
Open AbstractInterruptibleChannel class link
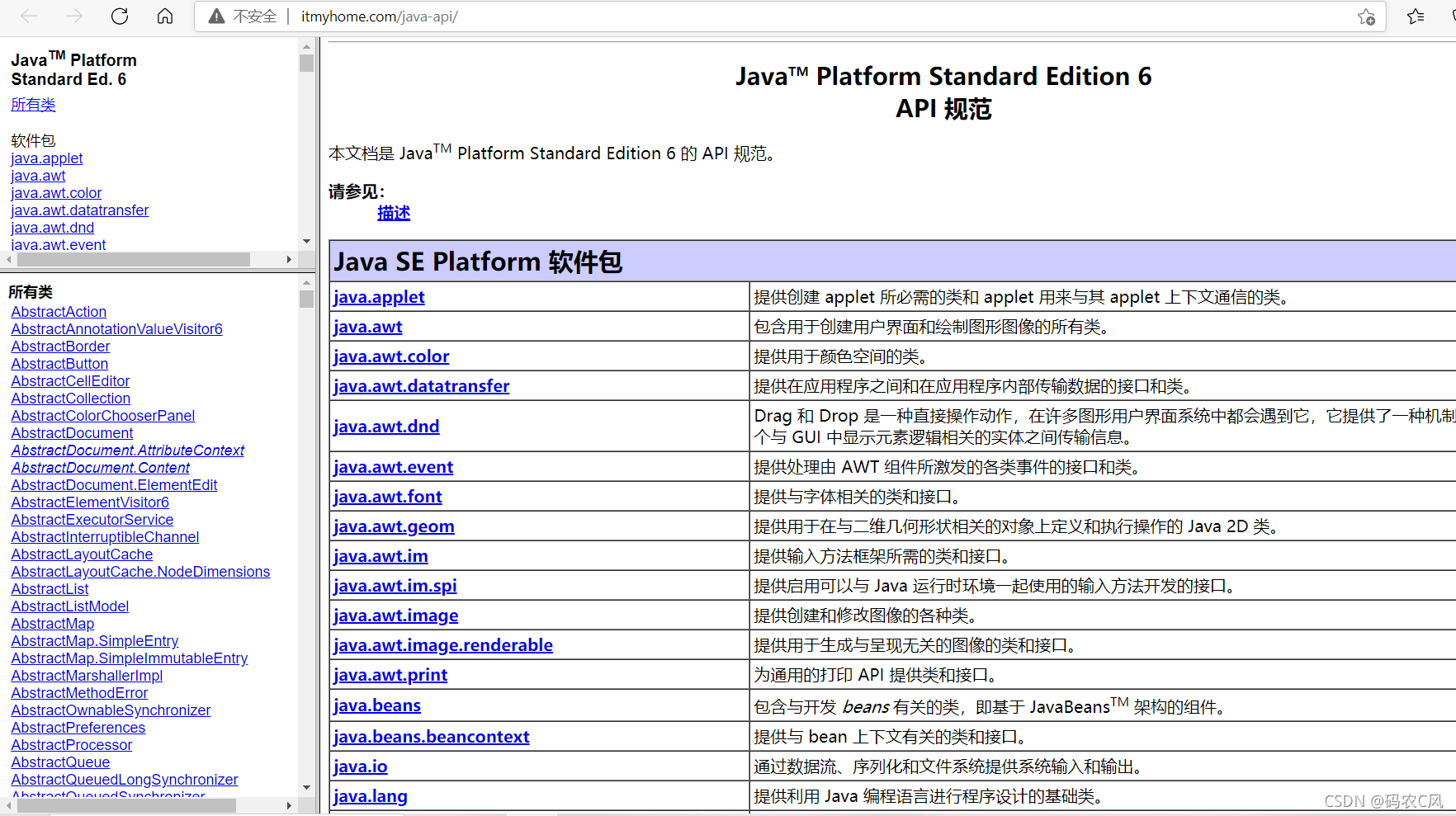tap(105, 537)
